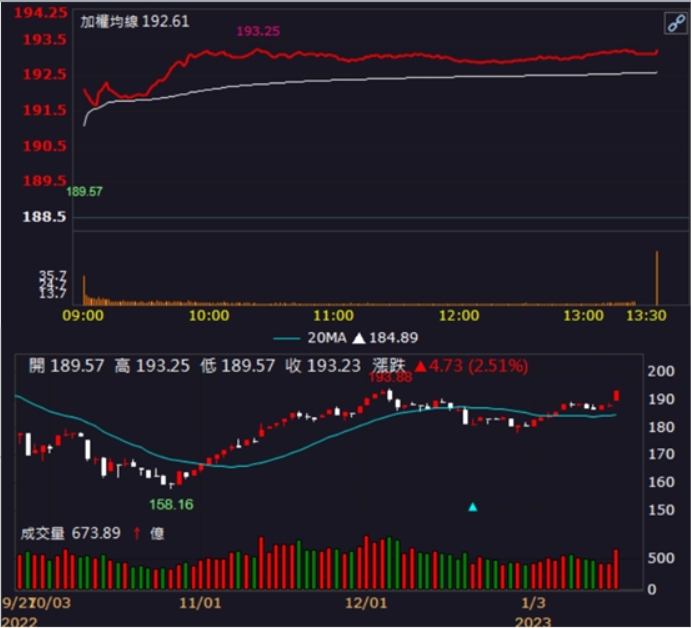This screenshot has height=628, width=691.
Task: Click the 11/01 date axis label
Action: coord(200,603)
